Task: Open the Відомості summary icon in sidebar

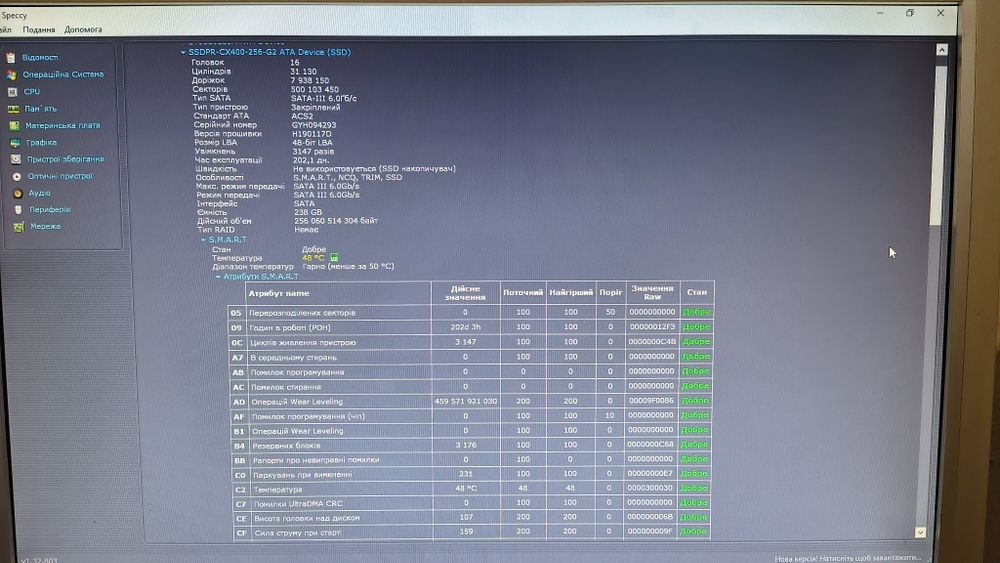Action: [x=10, y=57]
